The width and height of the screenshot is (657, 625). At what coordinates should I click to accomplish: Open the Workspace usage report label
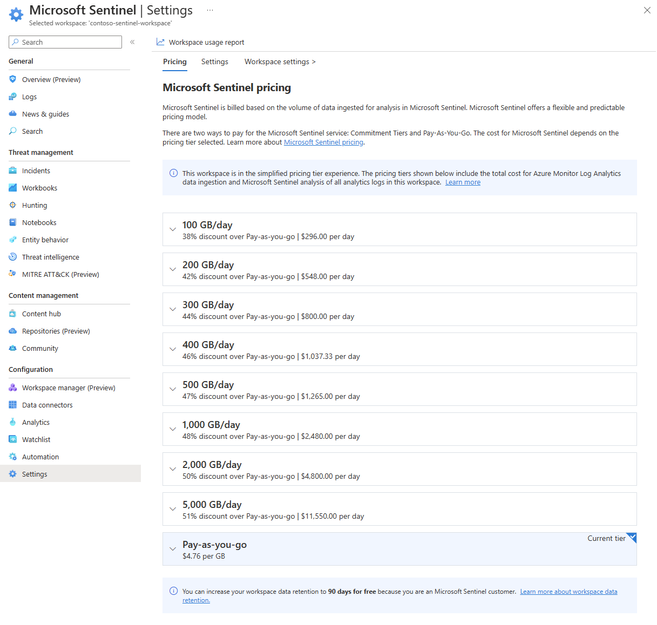pyautogui.click(x=206, y=42)
